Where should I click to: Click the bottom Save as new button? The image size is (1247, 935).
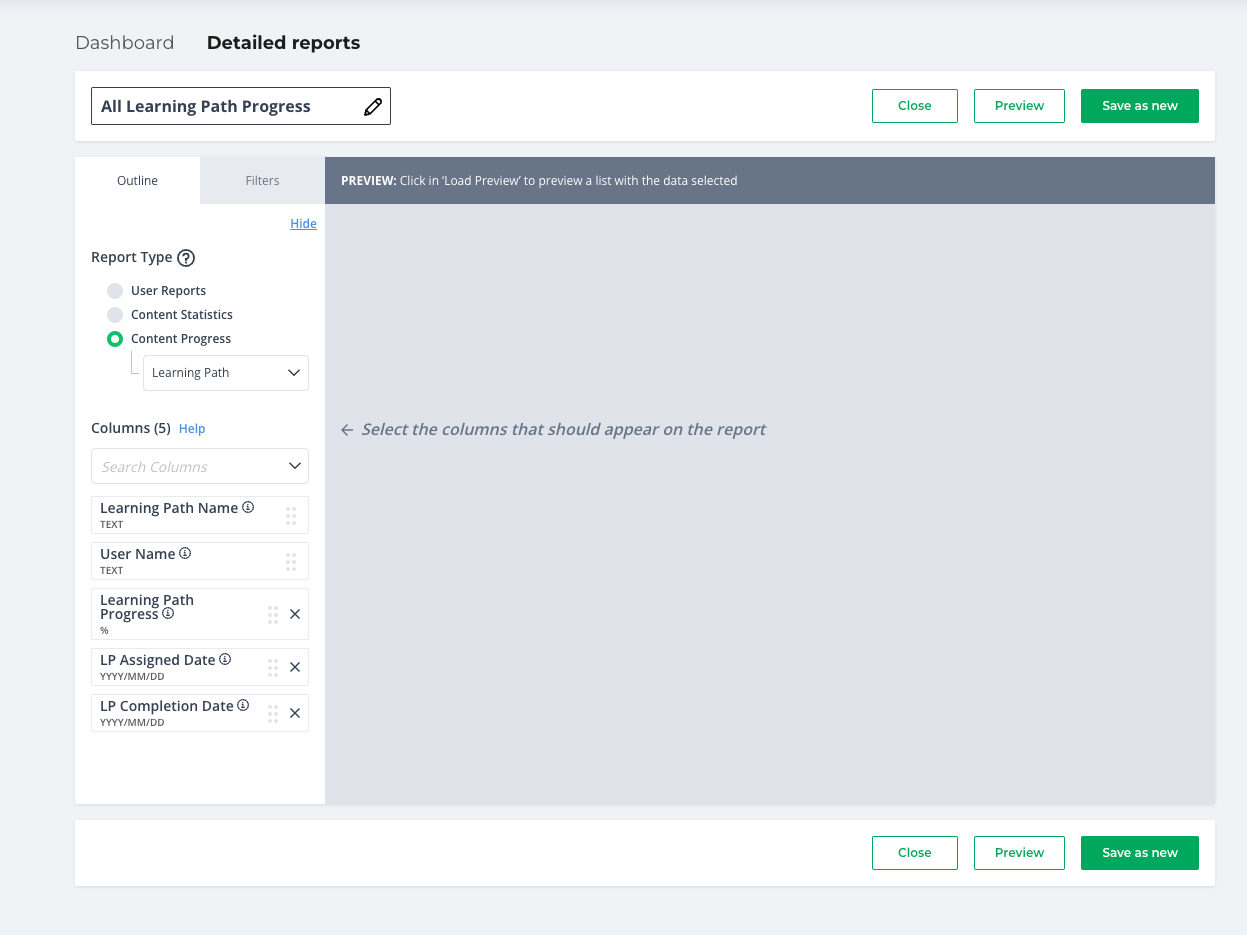tap(1140, 853)
